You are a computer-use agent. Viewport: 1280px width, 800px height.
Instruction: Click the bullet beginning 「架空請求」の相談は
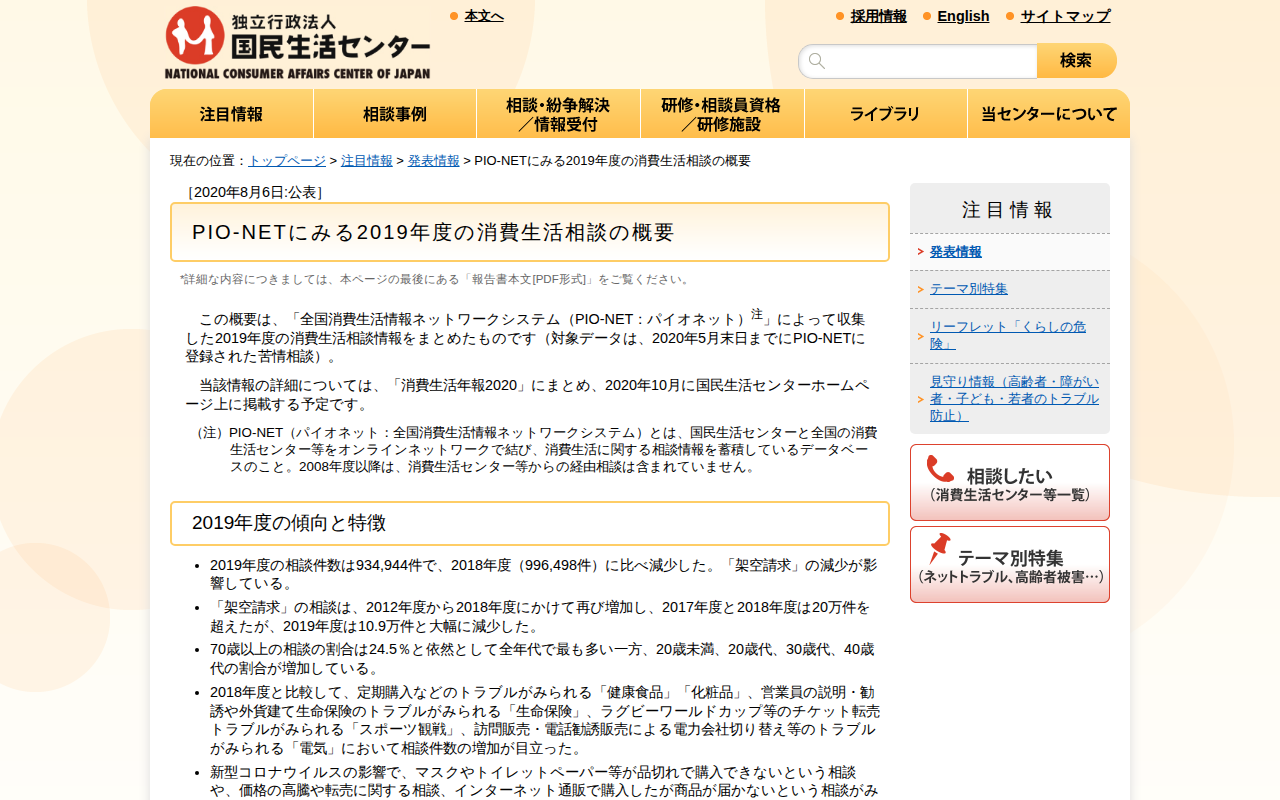(x=540, y=617)
